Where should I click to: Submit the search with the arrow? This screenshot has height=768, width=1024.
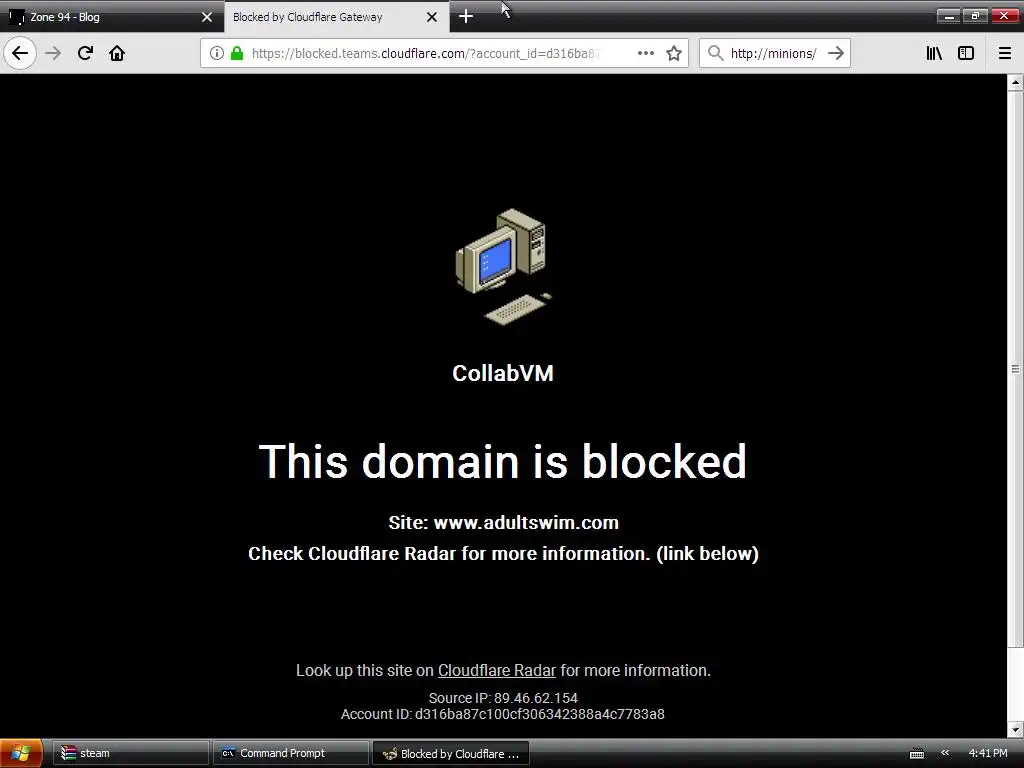836,53
